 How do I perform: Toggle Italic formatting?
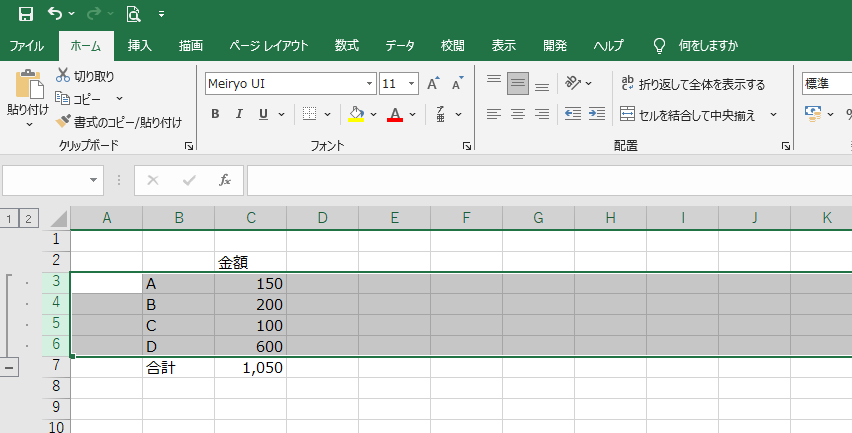[x=240, y=114]
